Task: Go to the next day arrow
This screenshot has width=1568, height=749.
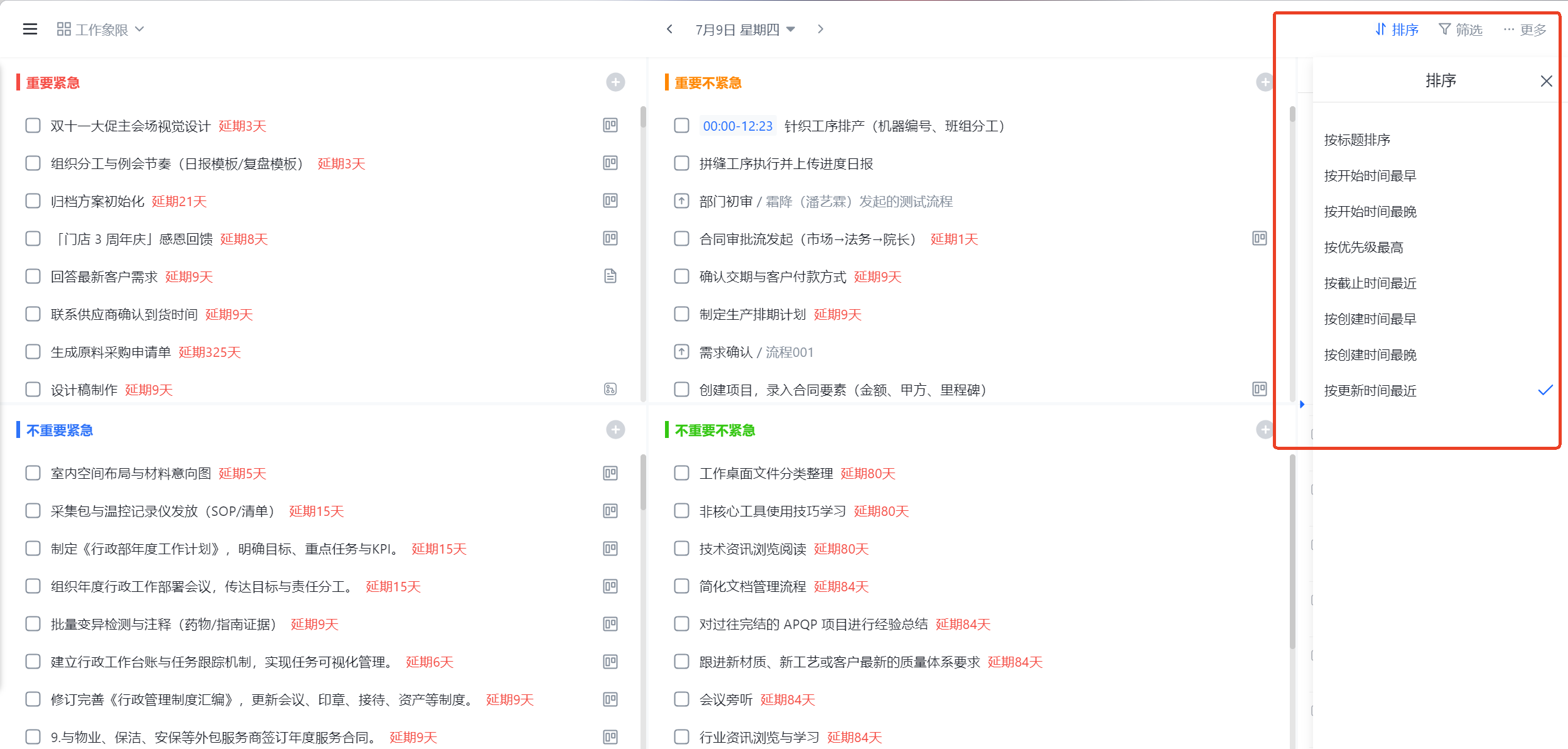Action: [x=820, y=30]
